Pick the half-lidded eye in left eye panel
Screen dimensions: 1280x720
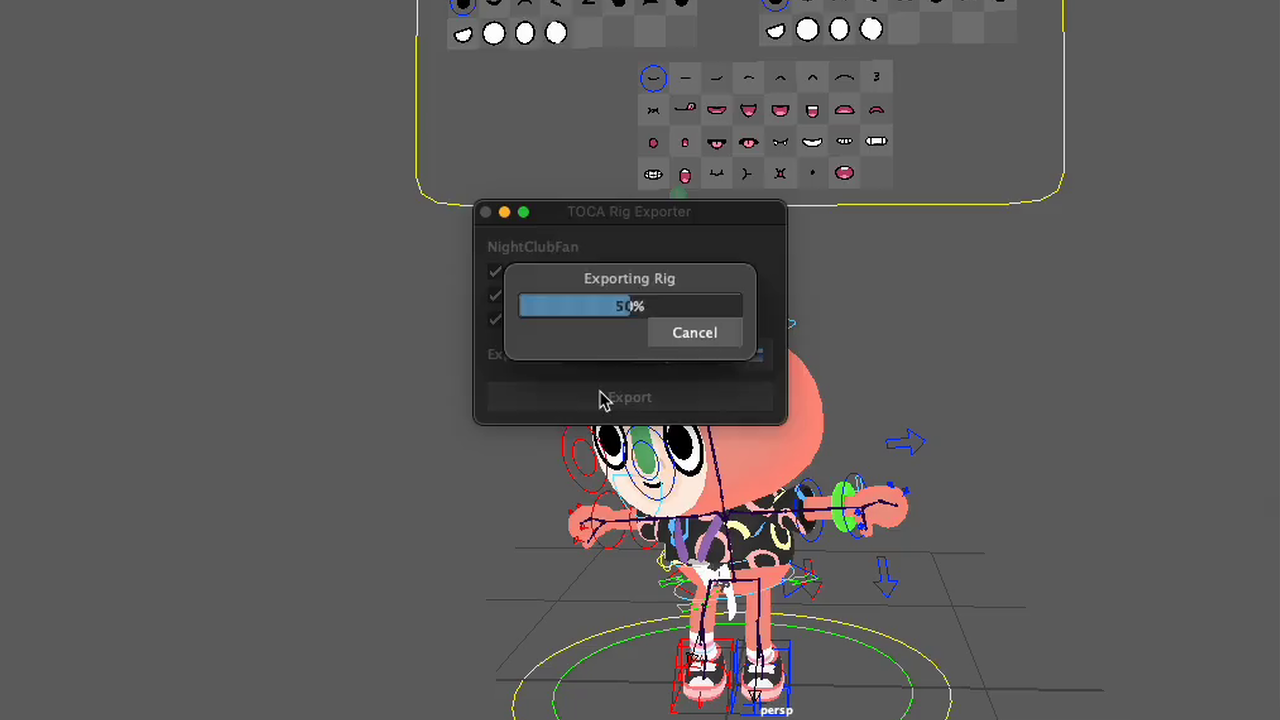(x=463, y=35)
